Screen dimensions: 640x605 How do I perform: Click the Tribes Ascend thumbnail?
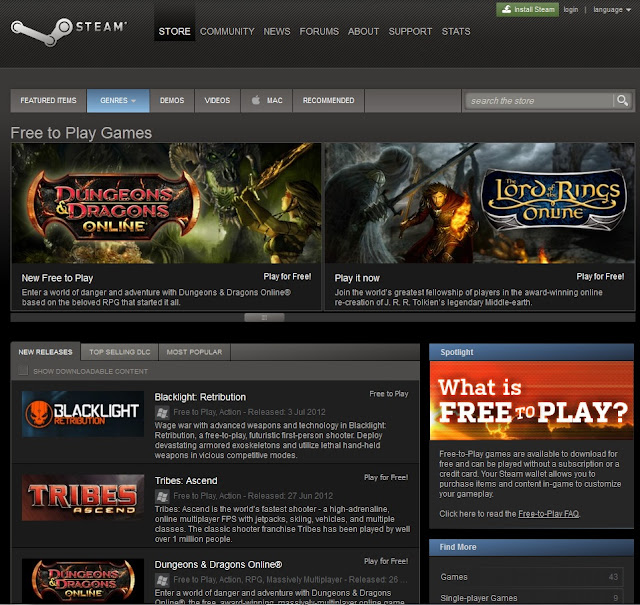pos(83,498)
